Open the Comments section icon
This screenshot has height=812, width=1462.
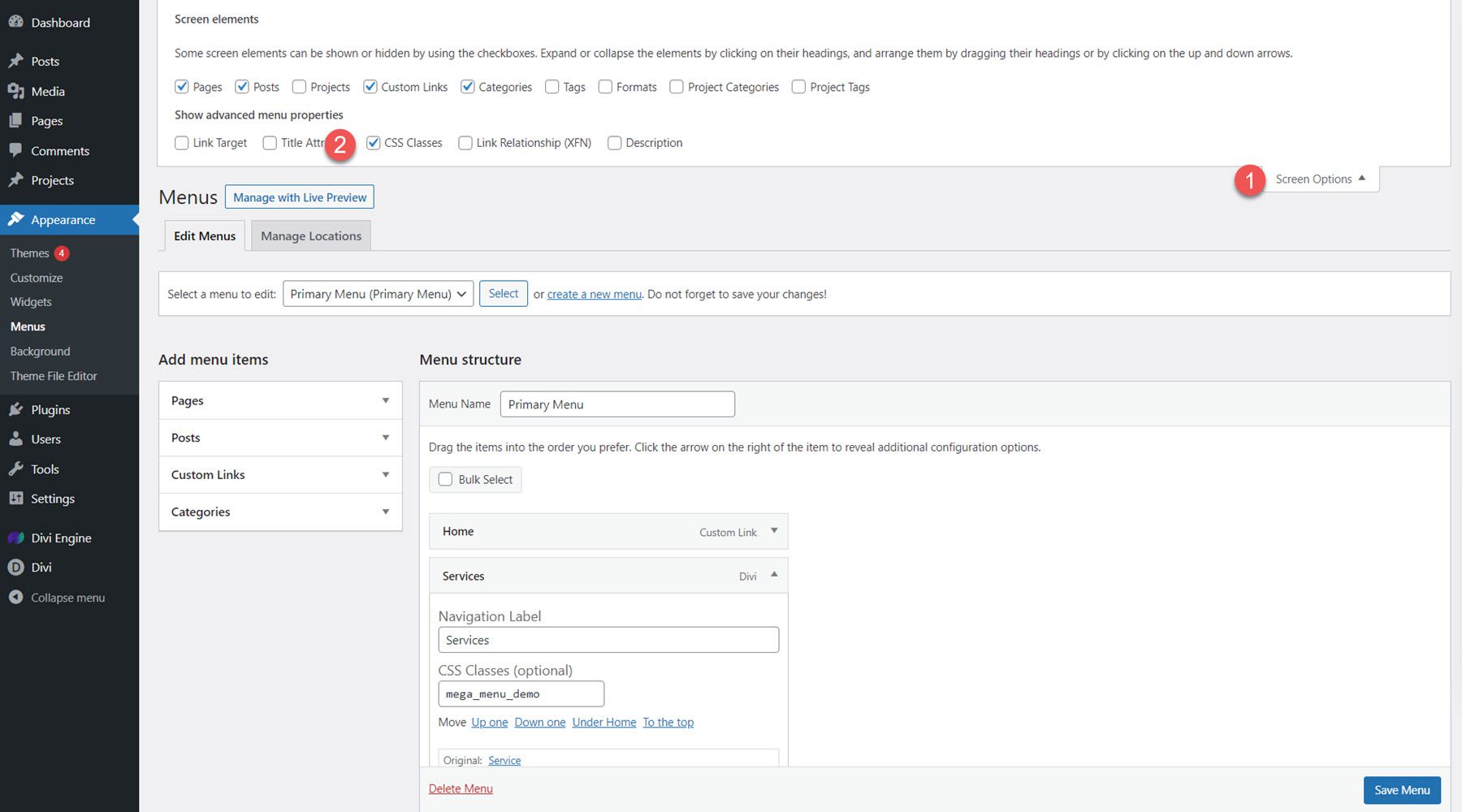[x=16, y=150]
